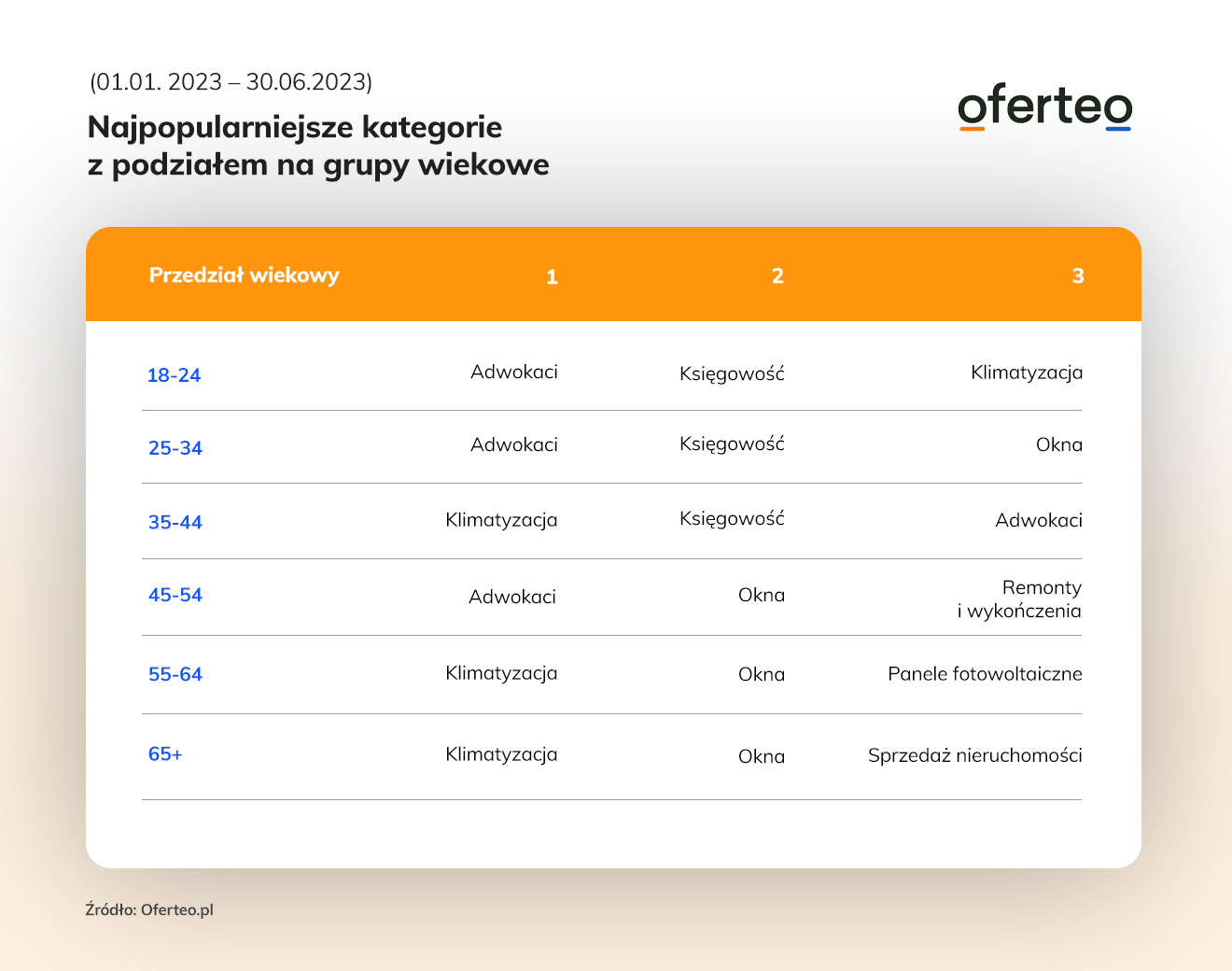Click the title Najpopularniejsze kategorie
The width and height of the screenshot is (1232, 971).
(295, 127)
